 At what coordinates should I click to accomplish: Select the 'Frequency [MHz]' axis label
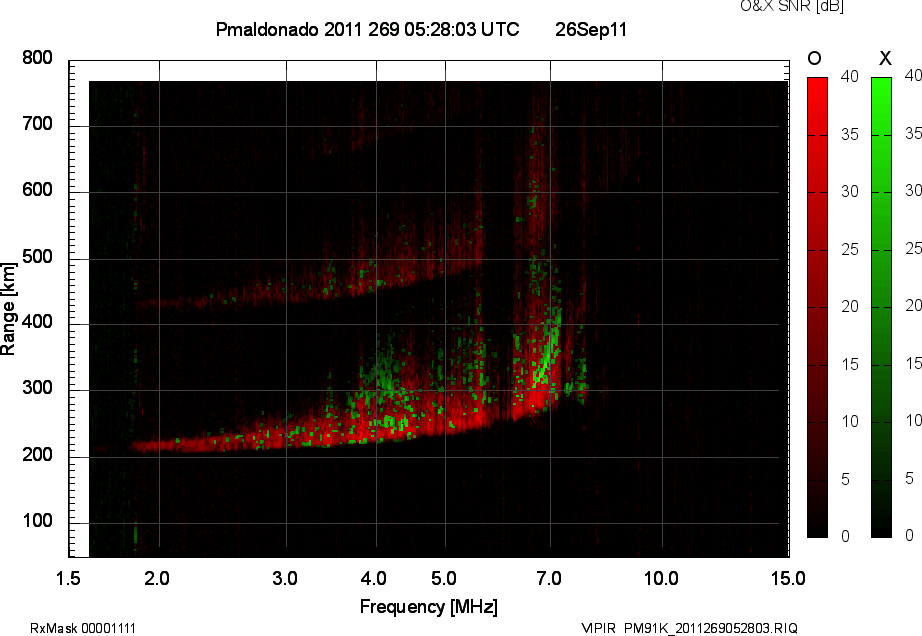429,607
